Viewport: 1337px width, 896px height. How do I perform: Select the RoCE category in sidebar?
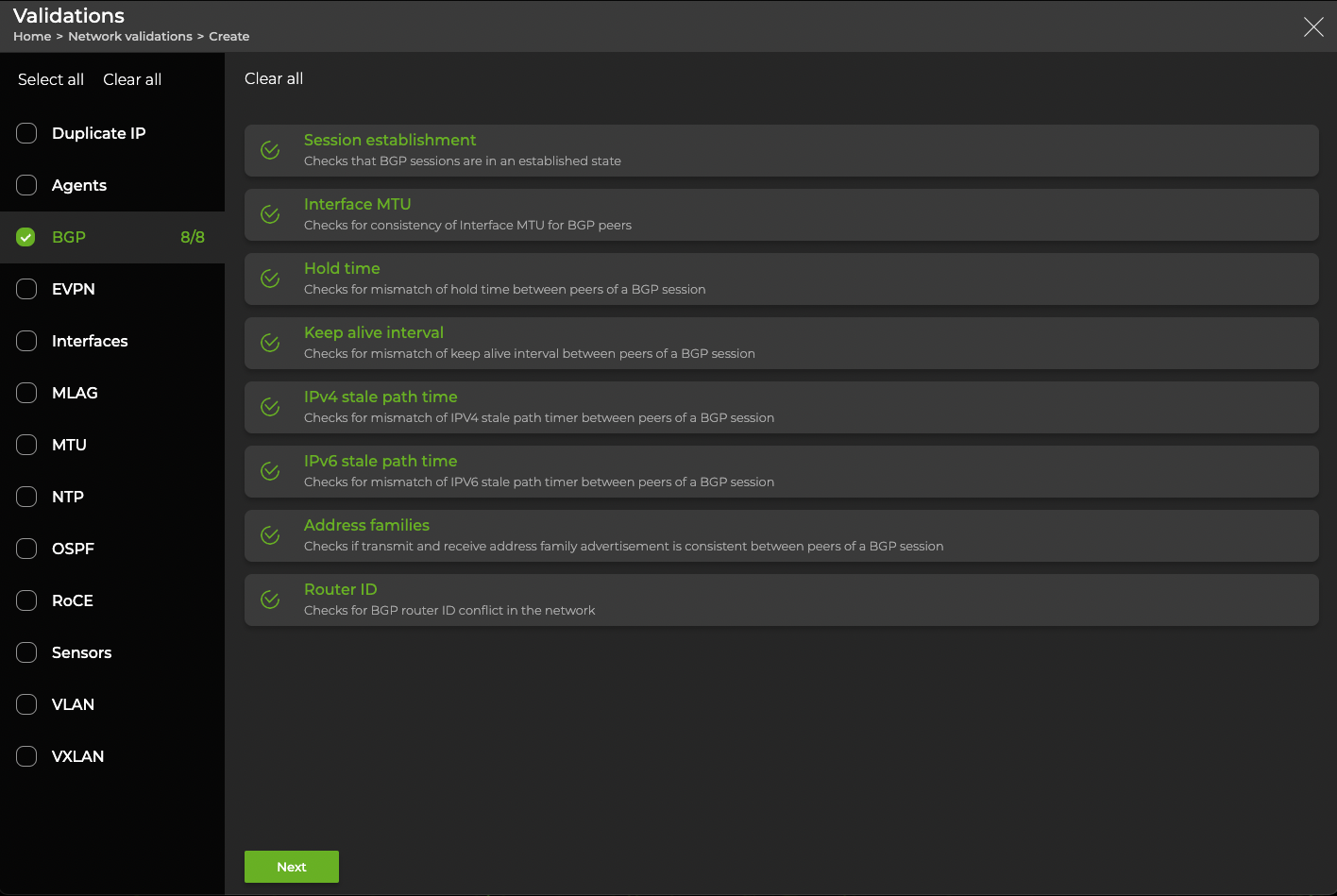tap(73, 600)
